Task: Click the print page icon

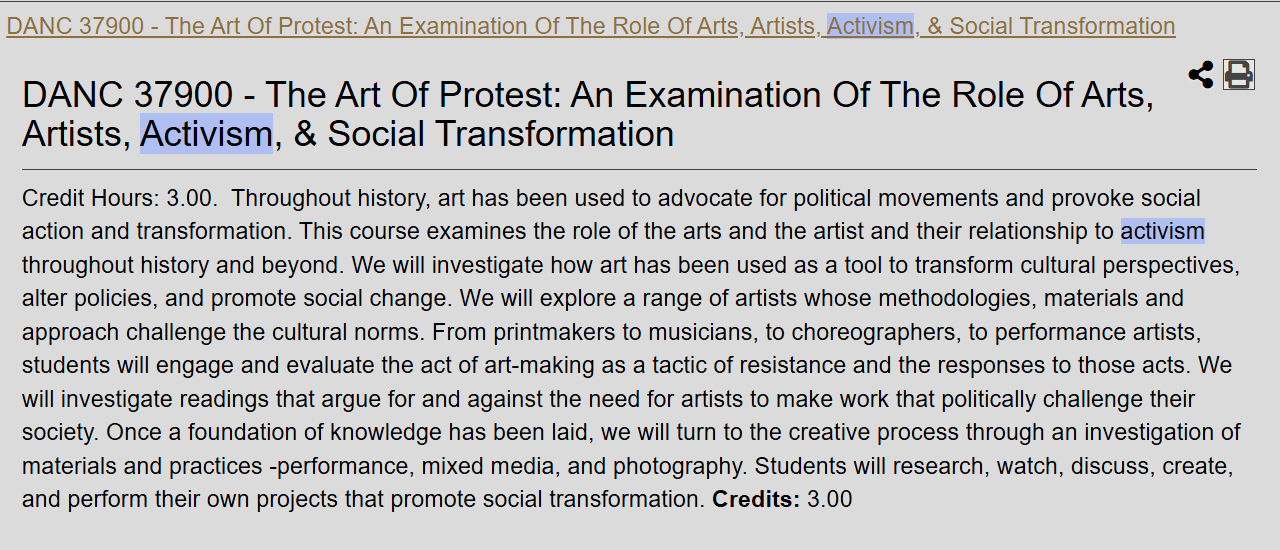Action: point(1239,74)
